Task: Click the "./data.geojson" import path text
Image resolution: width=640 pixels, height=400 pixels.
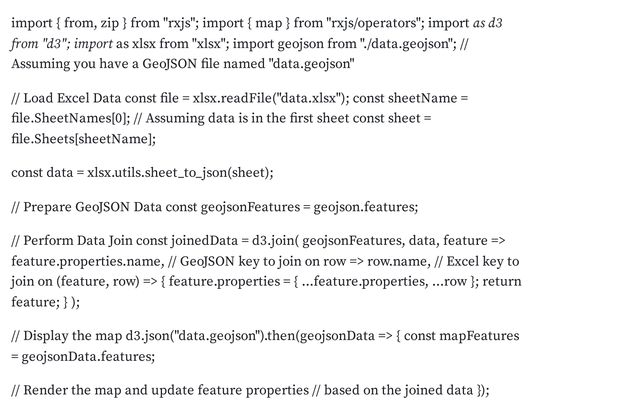Action: (x=406, y=43)
